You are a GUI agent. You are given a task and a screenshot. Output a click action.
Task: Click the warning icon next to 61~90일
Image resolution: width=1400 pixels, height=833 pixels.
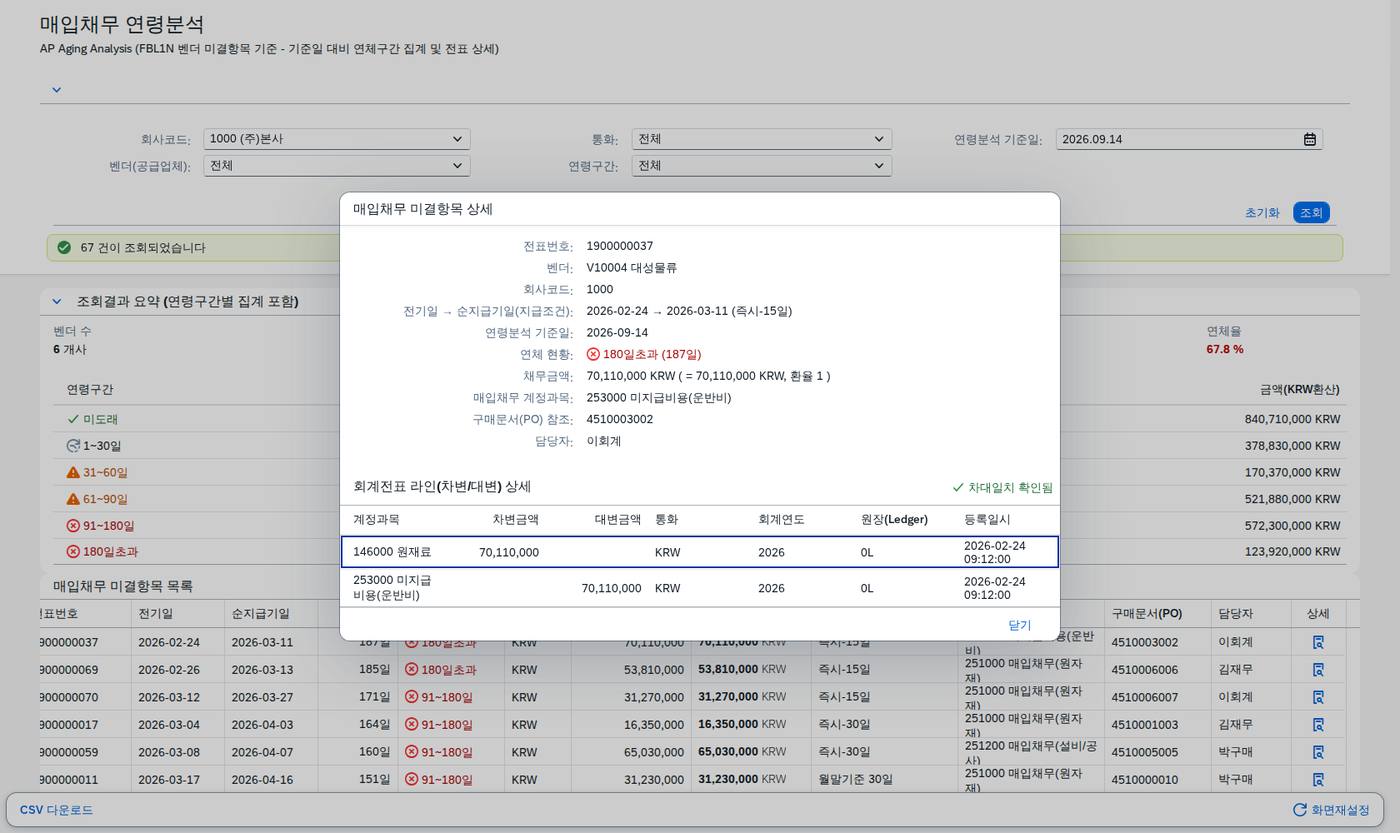tap(73, 499)
